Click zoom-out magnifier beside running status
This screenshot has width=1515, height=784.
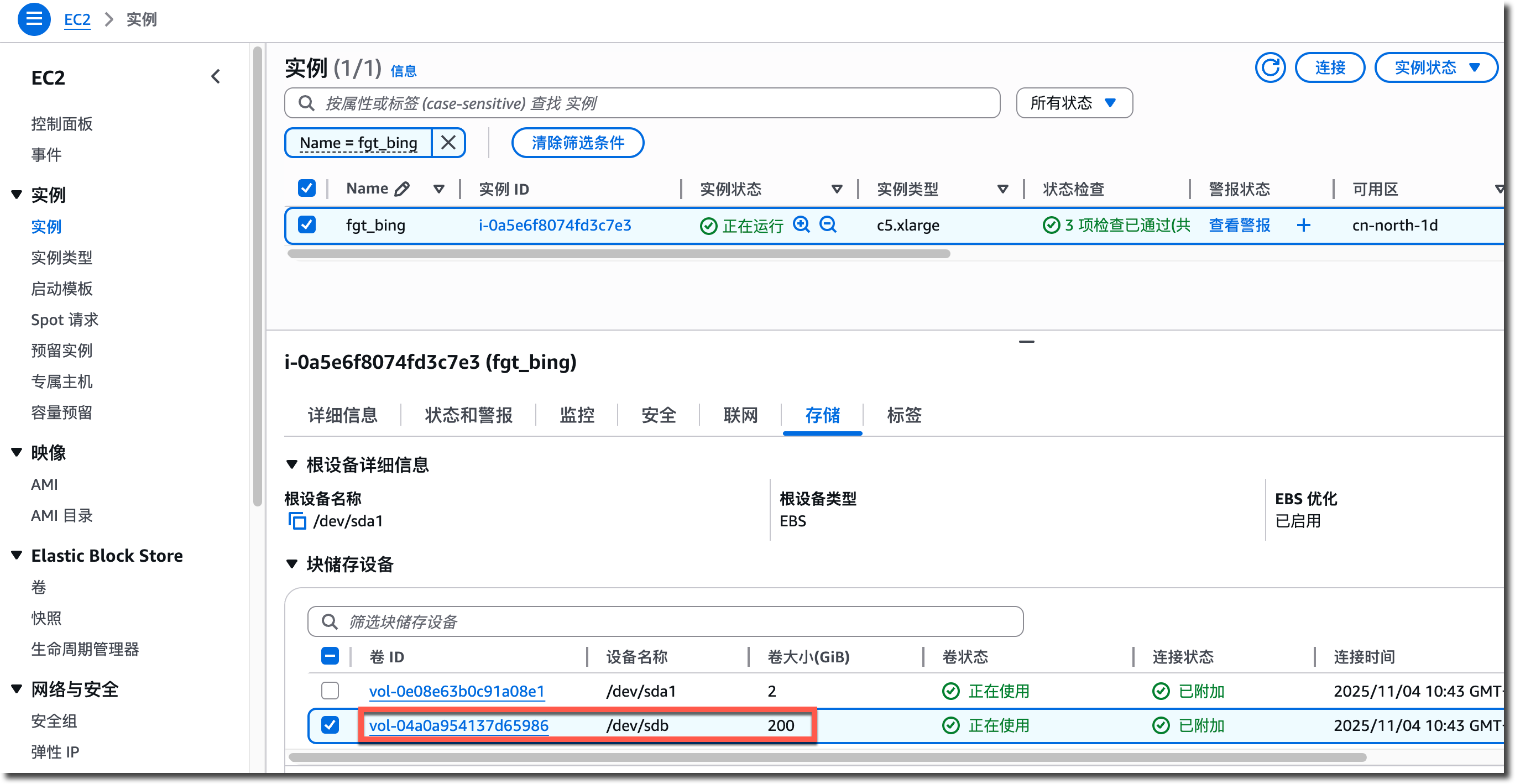828,224
